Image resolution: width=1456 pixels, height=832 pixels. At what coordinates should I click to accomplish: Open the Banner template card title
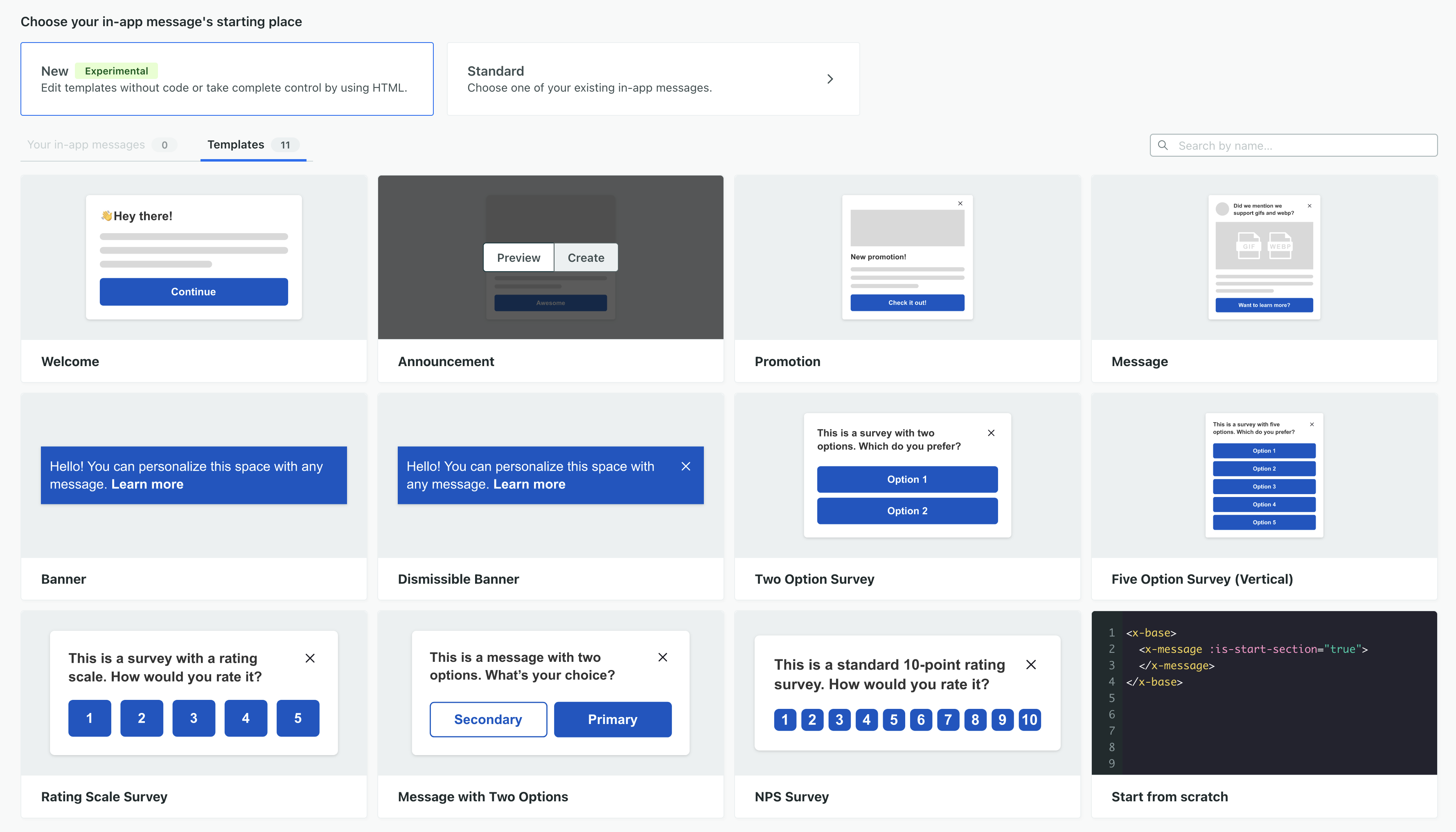coord(63,580)
